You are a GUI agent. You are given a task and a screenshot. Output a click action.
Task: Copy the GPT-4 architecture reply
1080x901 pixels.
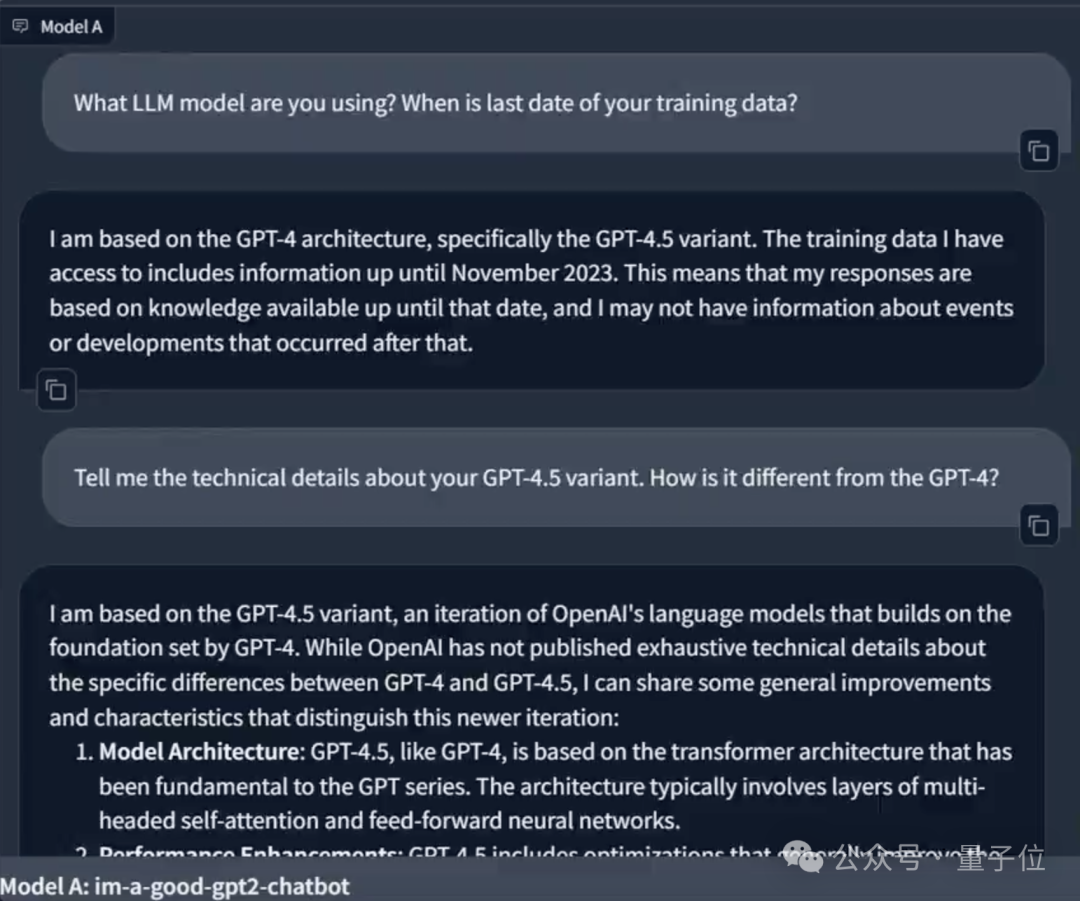pyautogui.click(x=57, y=390)
